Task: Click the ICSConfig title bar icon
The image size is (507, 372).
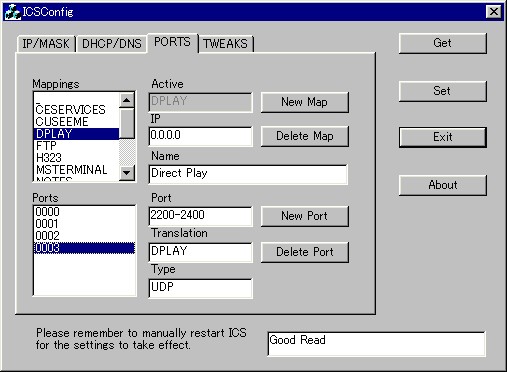Action: 13,12
